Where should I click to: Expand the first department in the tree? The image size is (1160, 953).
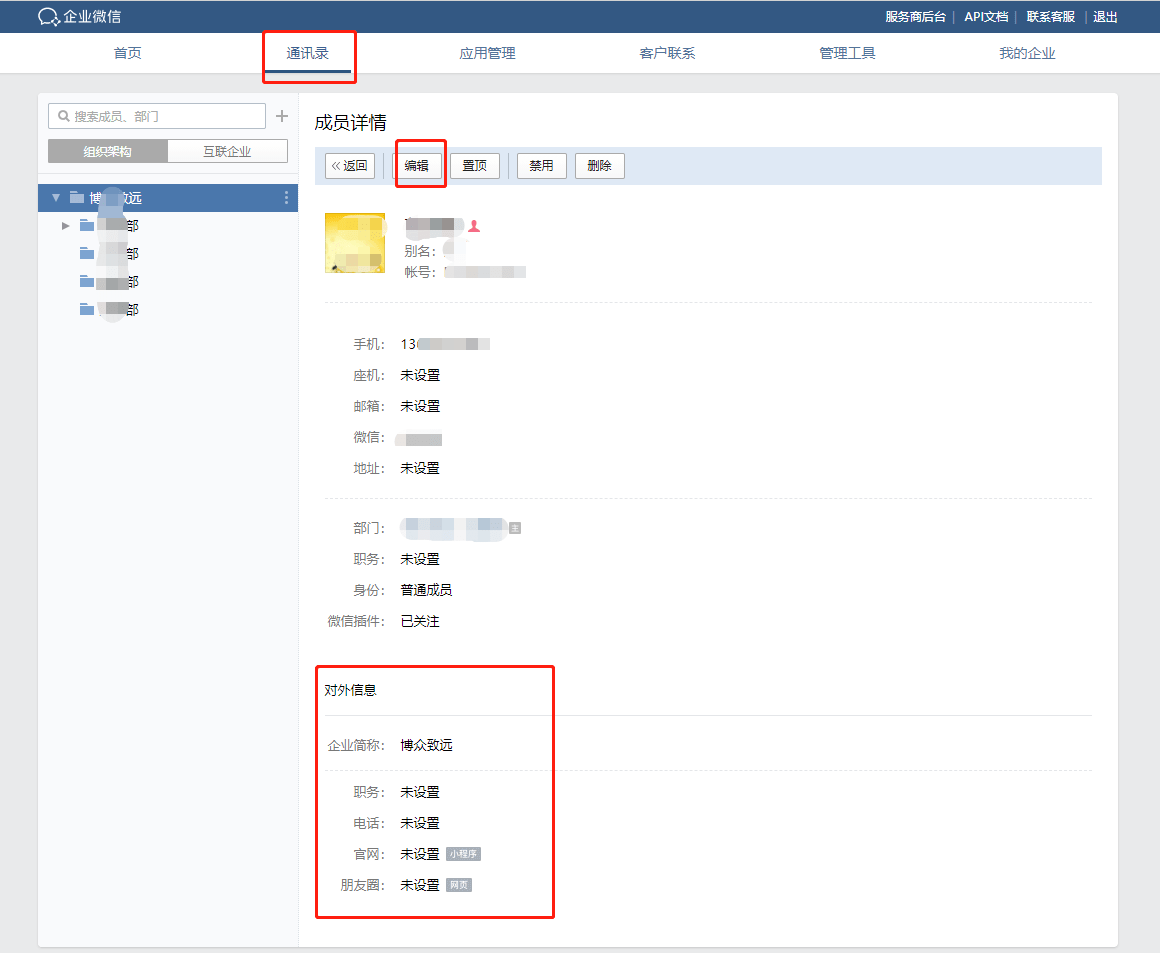point(66,226)
